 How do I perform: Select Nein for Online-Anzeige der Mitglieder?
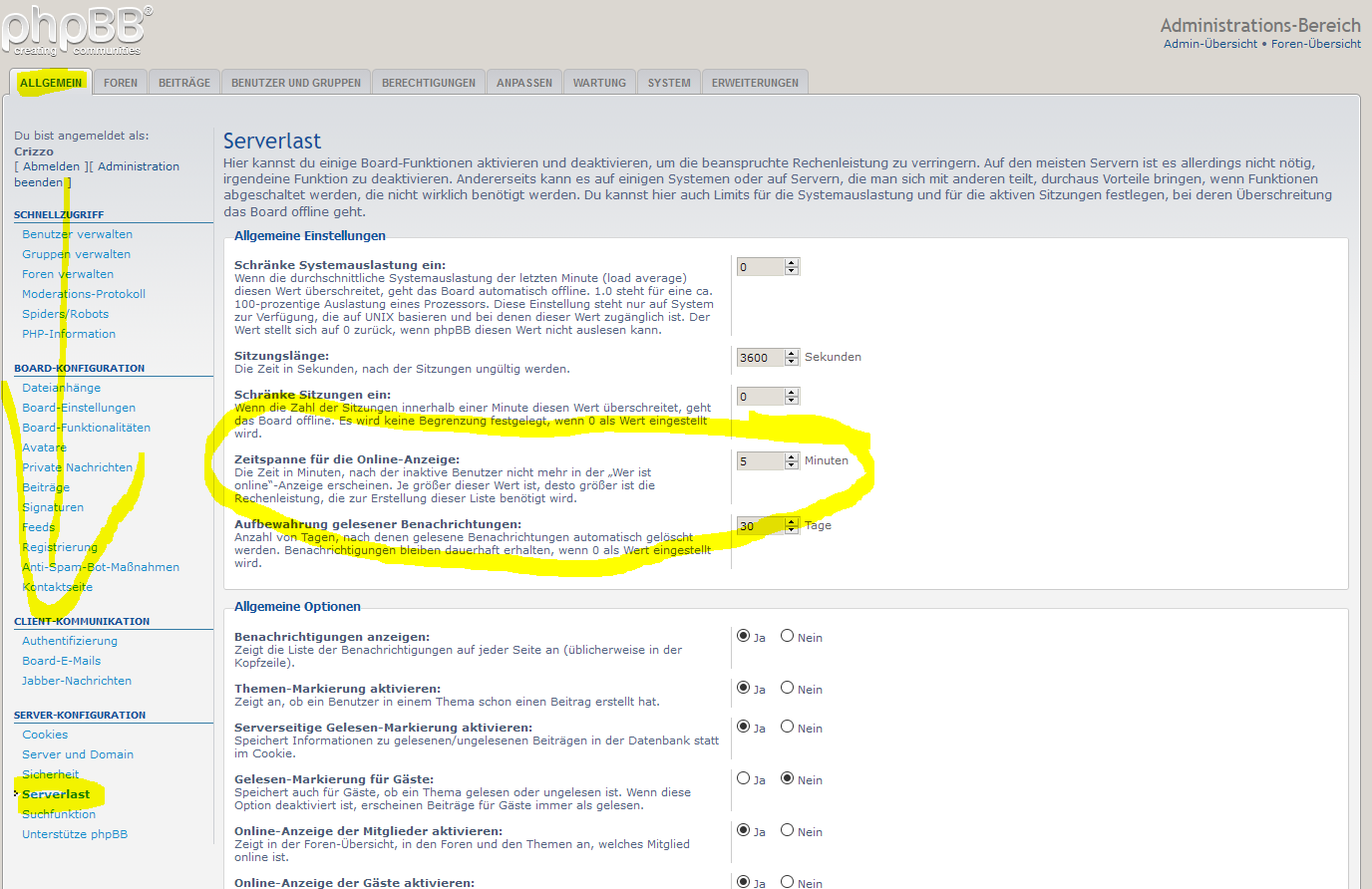tap(788, 830)
